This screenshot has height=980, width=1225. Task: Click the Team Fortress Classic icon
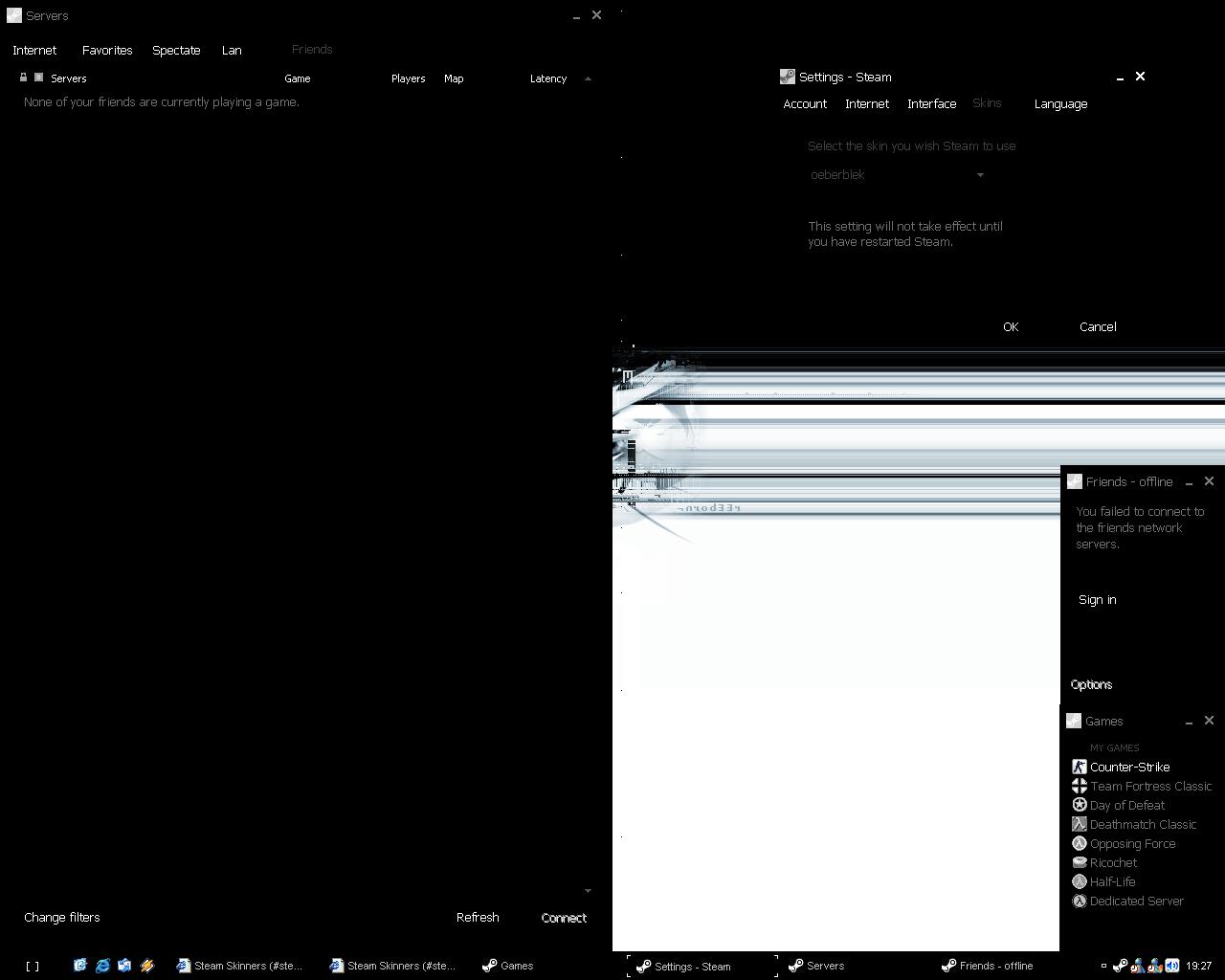[x=1079, y=786]
